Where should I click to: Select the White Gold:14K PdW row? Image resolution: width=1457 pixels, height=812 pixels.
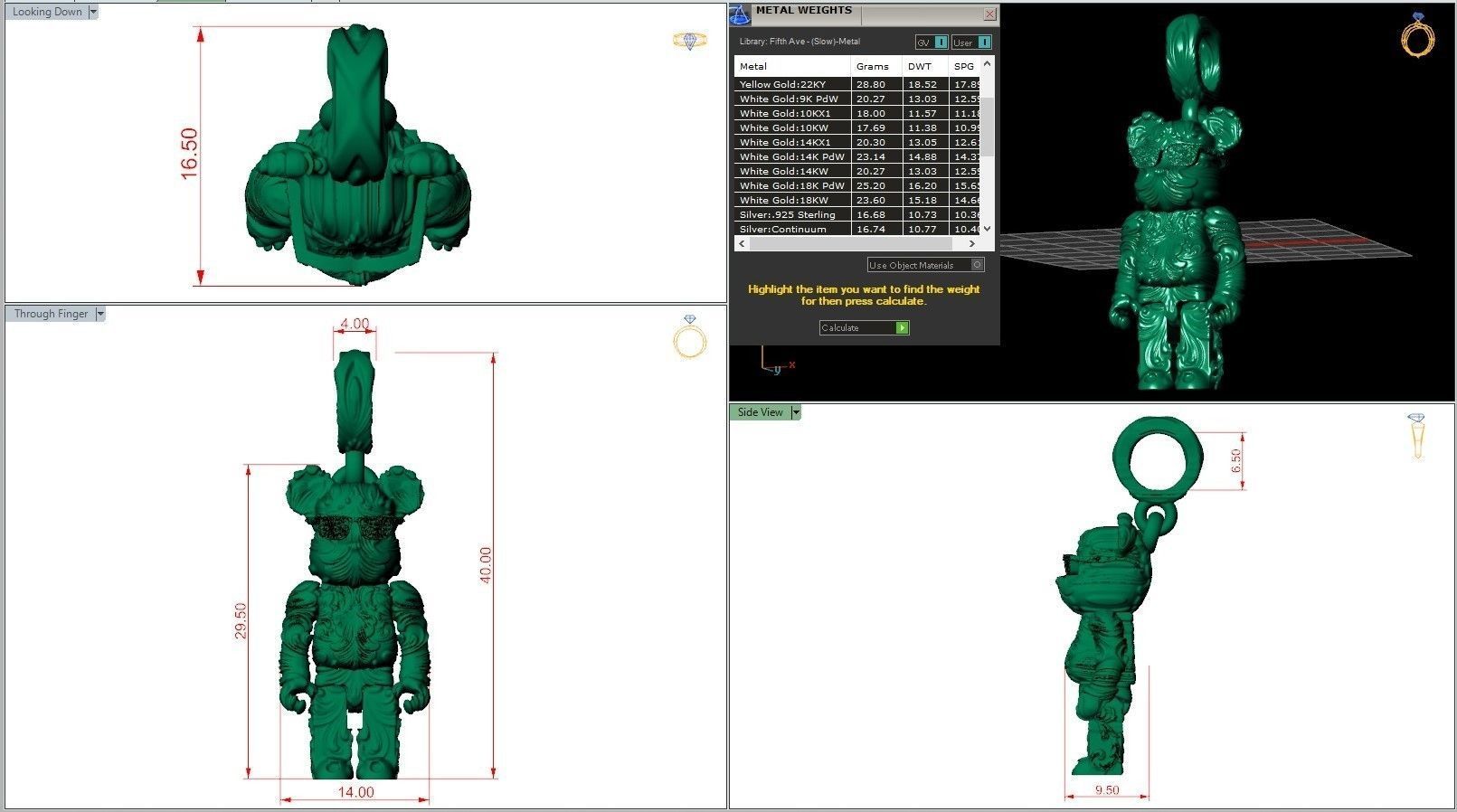click(857, 156)
